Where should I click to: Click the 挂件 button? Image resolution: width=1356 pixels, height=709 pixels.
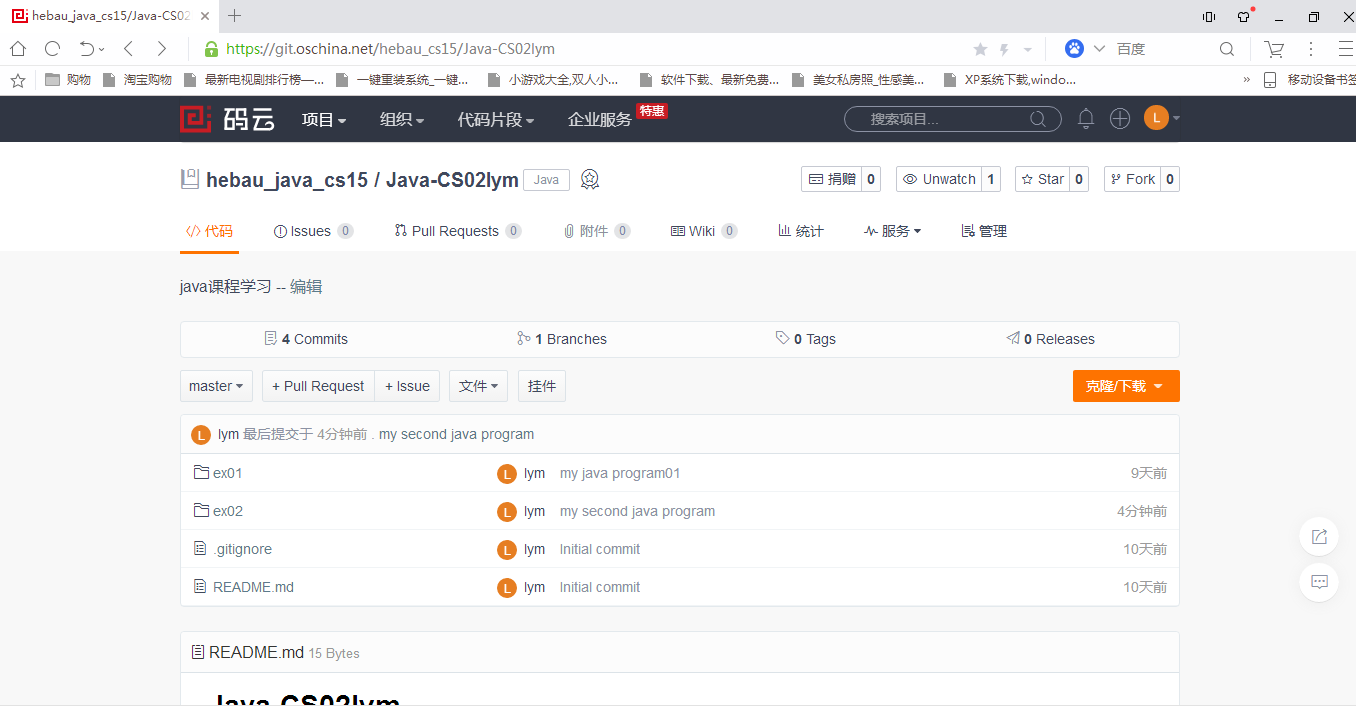(542, 386)
